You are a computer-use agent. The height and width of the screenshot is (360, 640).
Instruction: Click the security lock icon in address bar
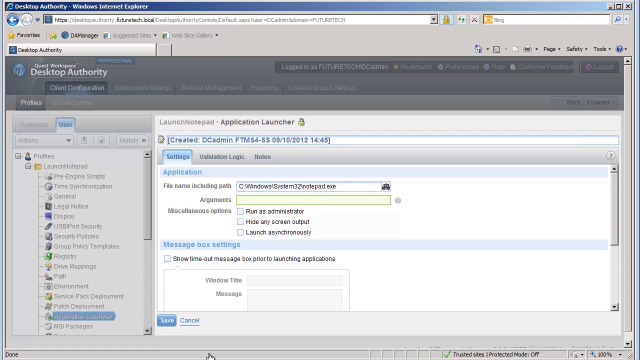pyautogui.click(x=446, y=20)
